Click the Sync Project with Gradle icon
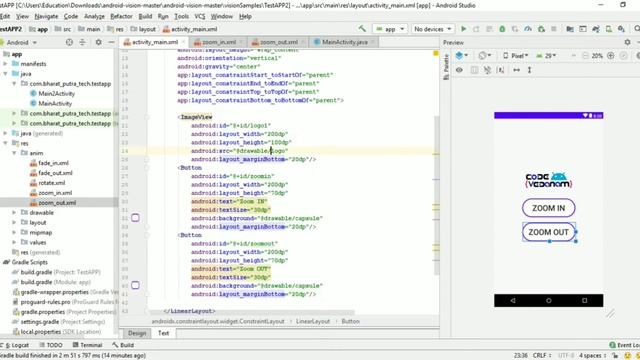 coord(596,29)
